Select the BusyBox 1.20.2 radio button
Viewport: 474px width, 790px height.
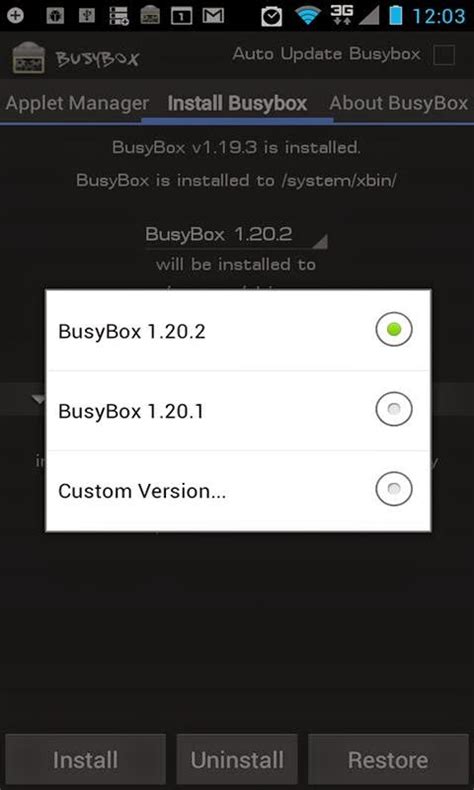pyautogui.click(x=394, y=330)
